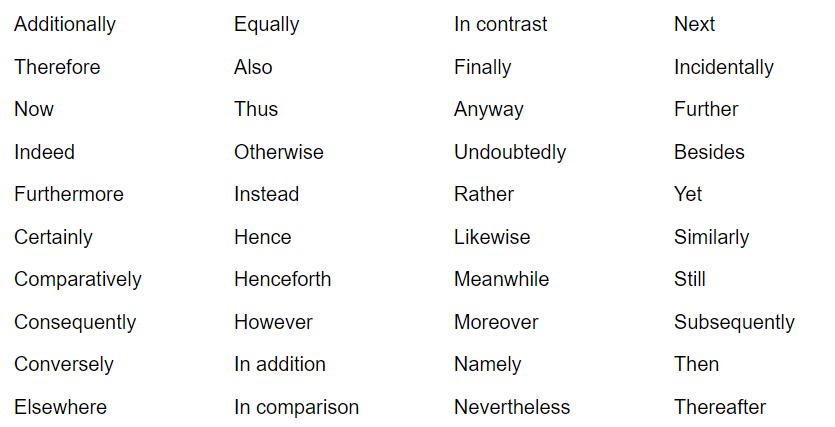The image size is (835, 427).
Task: Click the word "Additionally"
Action: (65, 24)
